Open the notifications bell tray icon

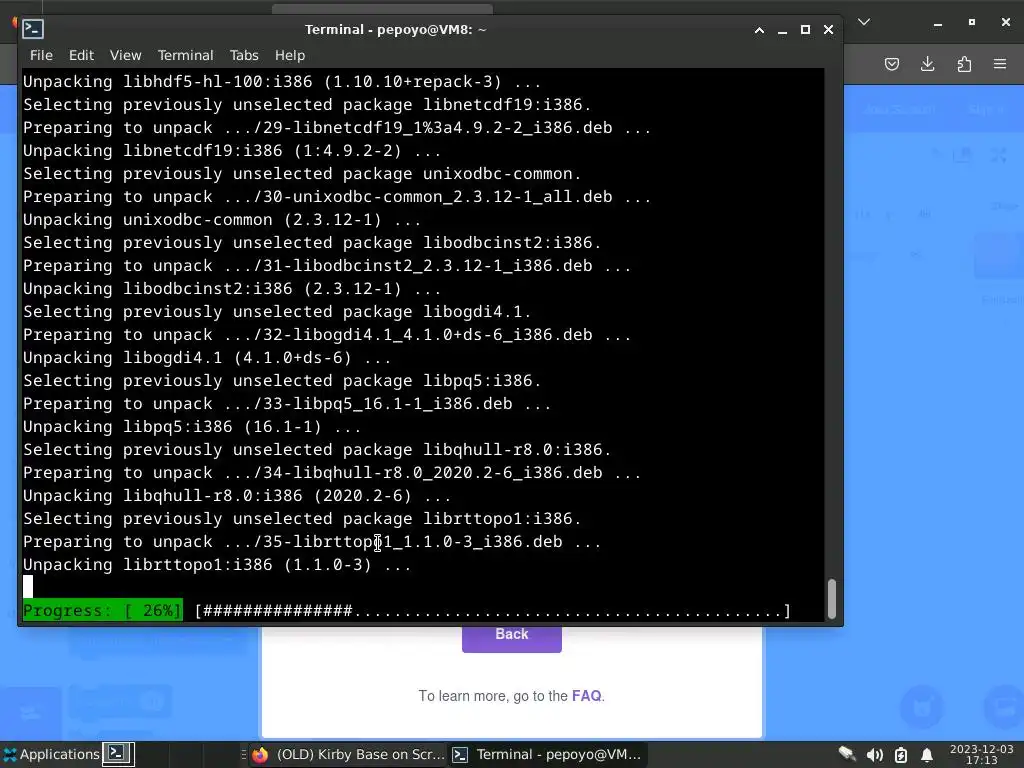[x=927, y=755]
